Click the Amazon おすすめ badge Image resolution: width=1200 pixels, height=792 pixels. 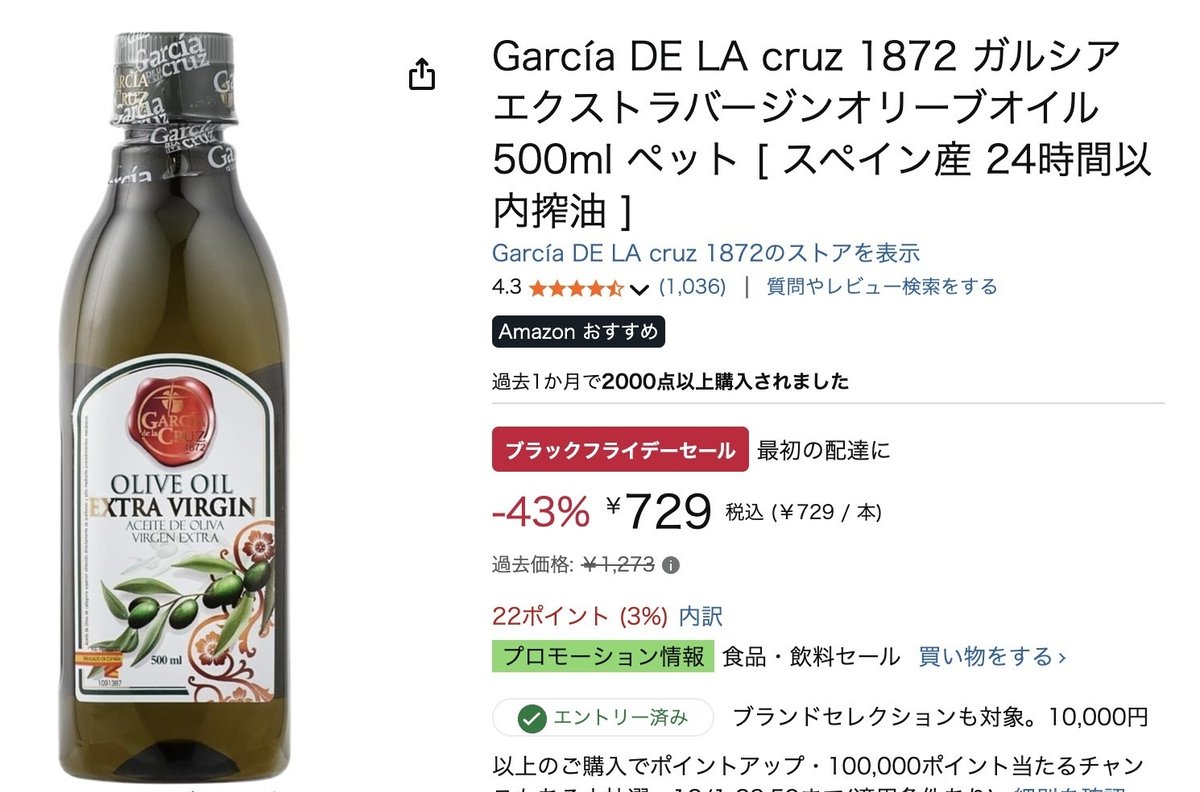click(x=579, y=332)
